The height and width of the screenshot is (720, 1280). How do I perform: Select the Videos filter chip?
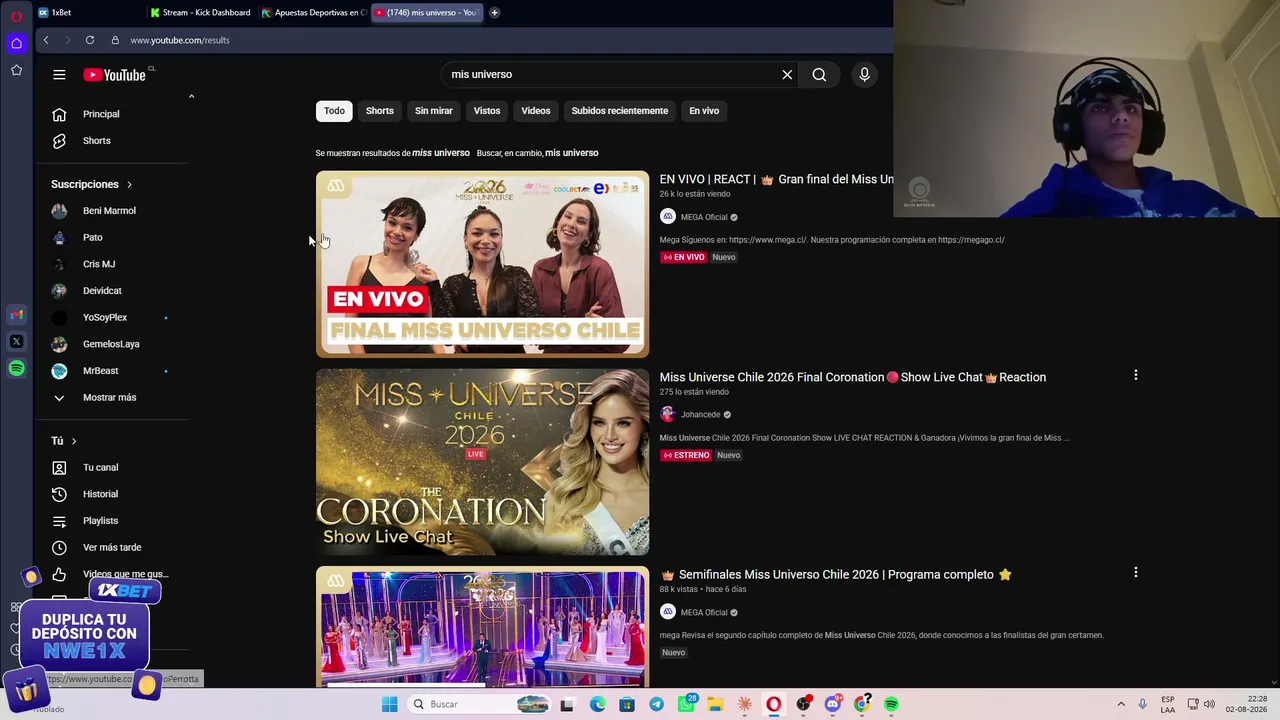536,111
